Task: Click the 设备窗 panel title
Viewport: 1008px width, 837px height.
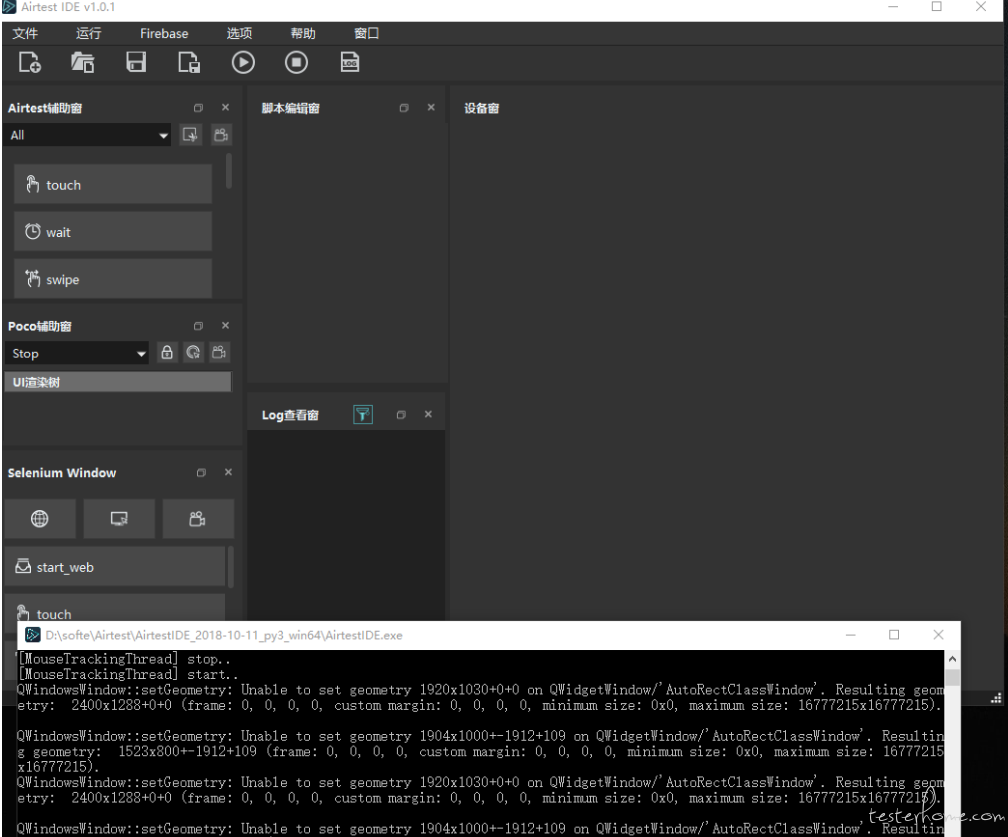Action: tap(482, 108)
